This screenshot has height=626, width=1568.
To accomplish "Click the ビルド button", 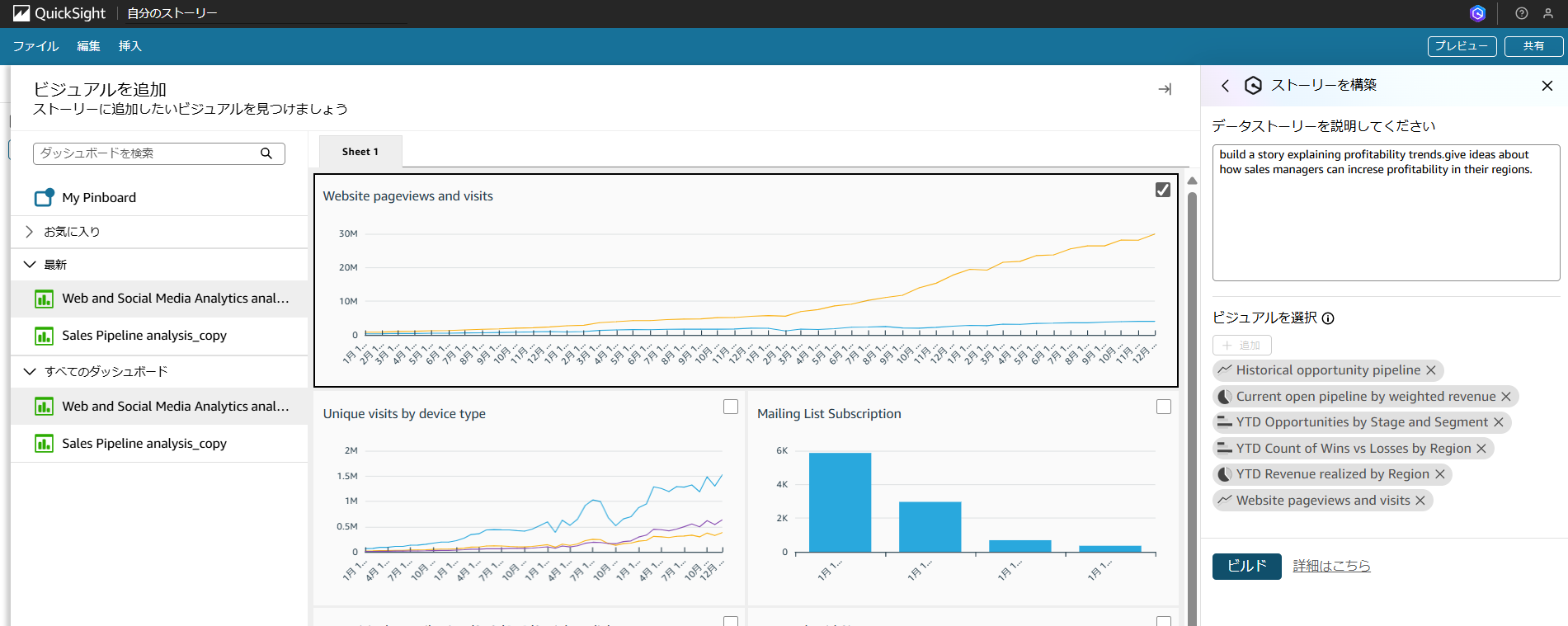I will (1246, 567).
